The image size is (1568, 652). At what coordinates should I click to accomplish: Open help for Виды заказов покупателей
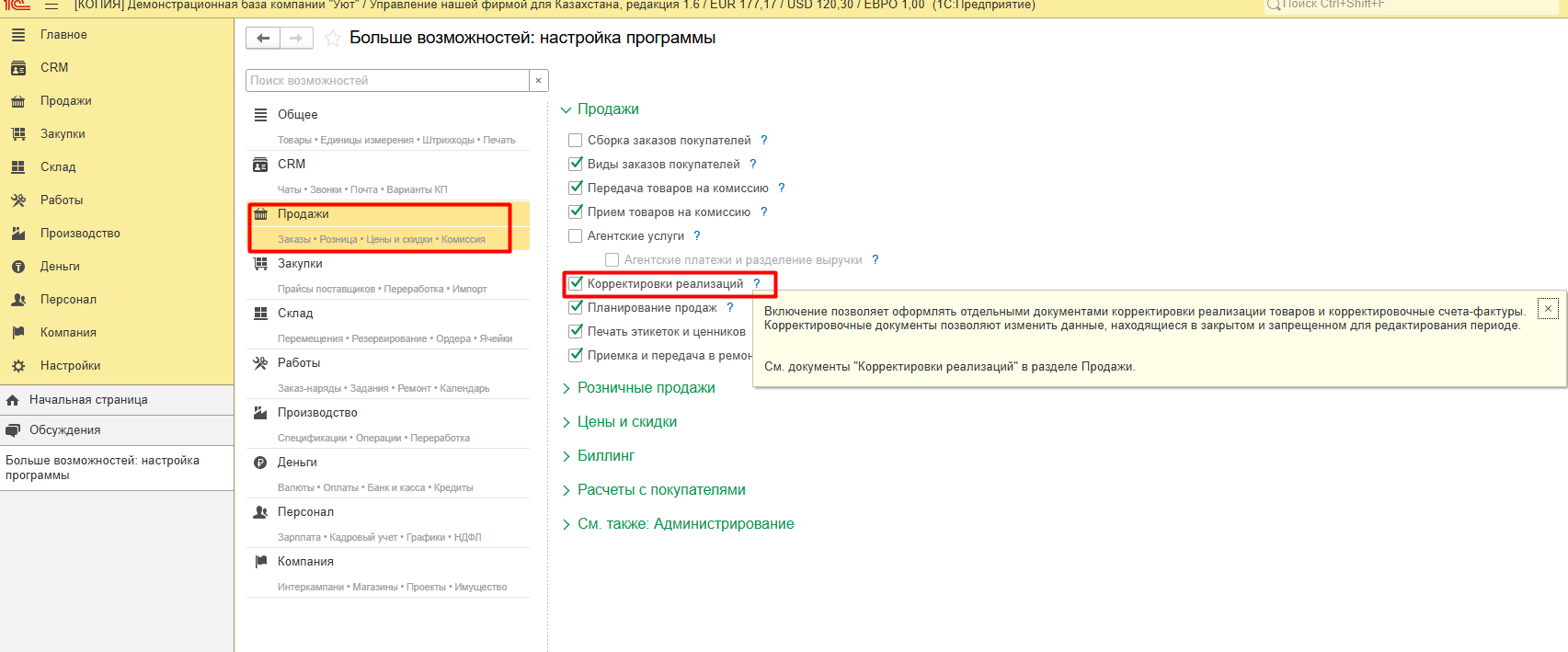tap(752, 165)
